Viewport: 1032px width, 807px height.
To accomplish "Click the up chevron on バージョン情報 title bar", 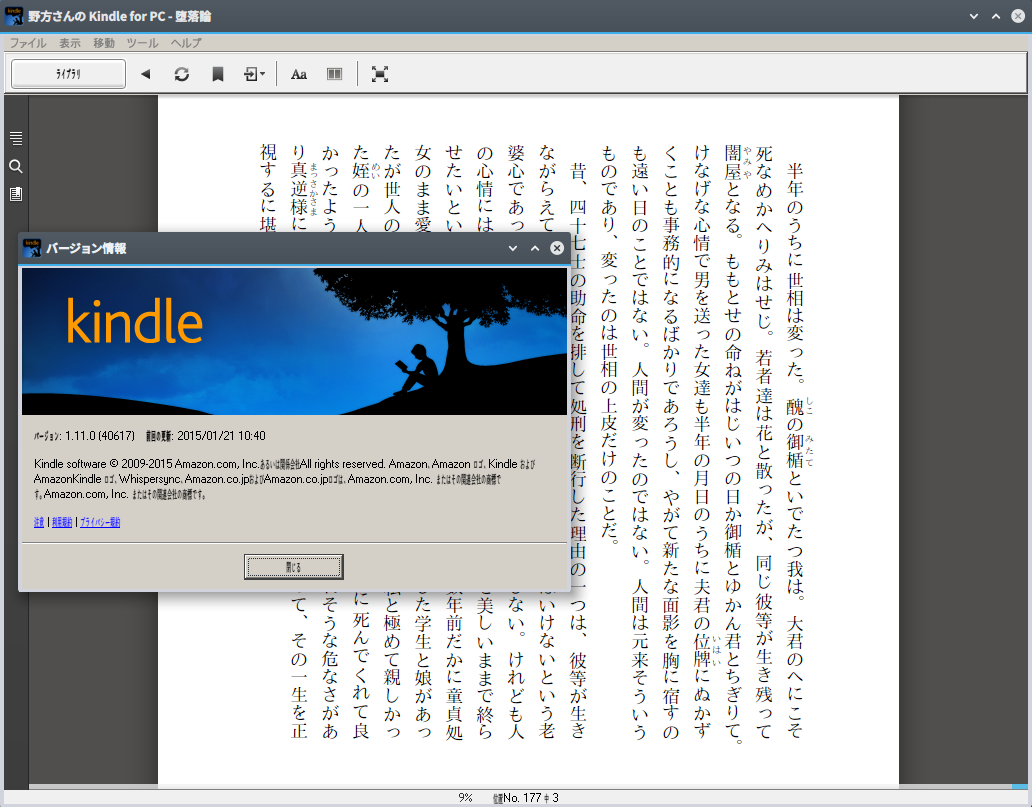I will click(535, 248).
